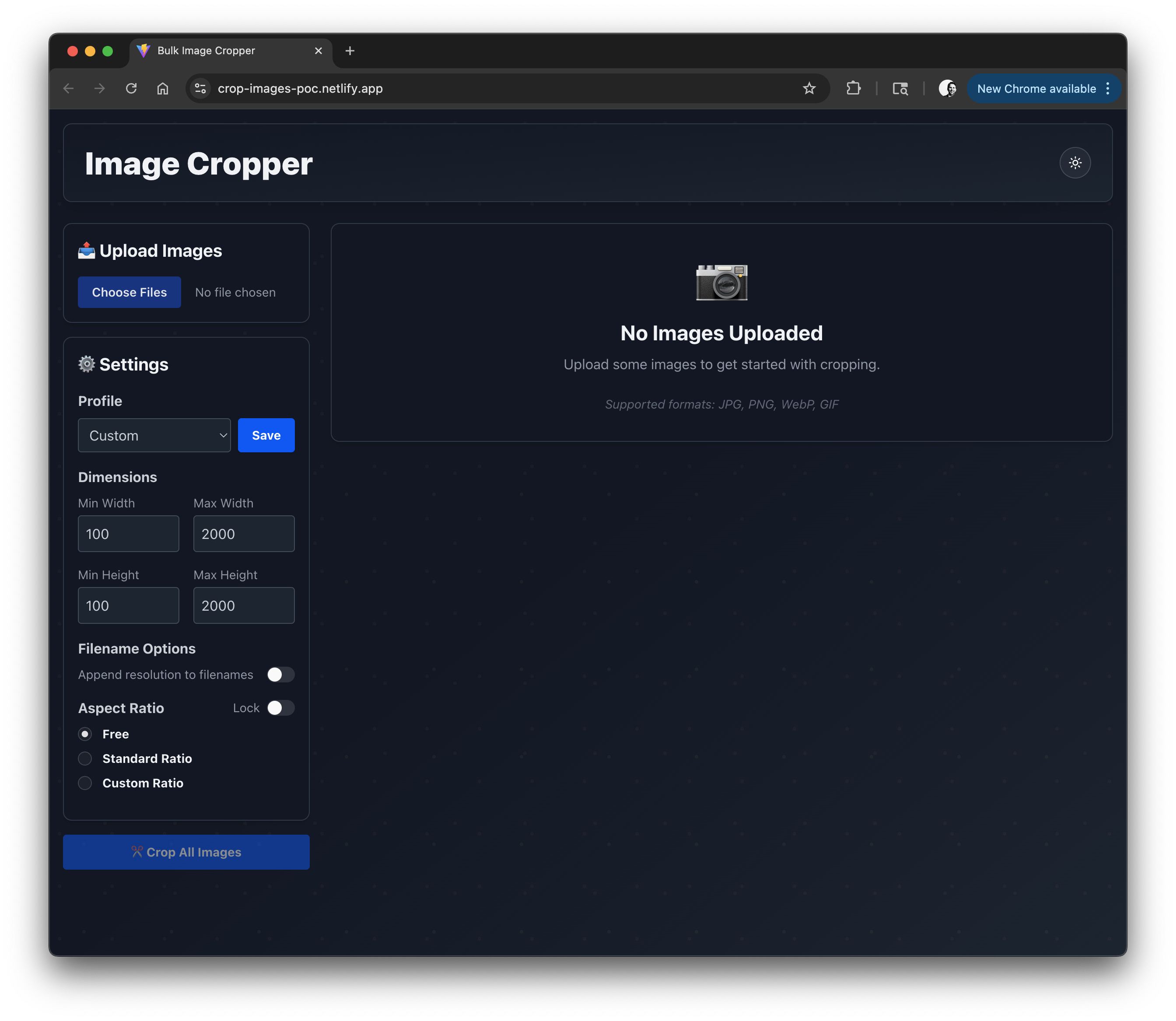
Task: Go to the browser home page icon
Action: (163, 88)
